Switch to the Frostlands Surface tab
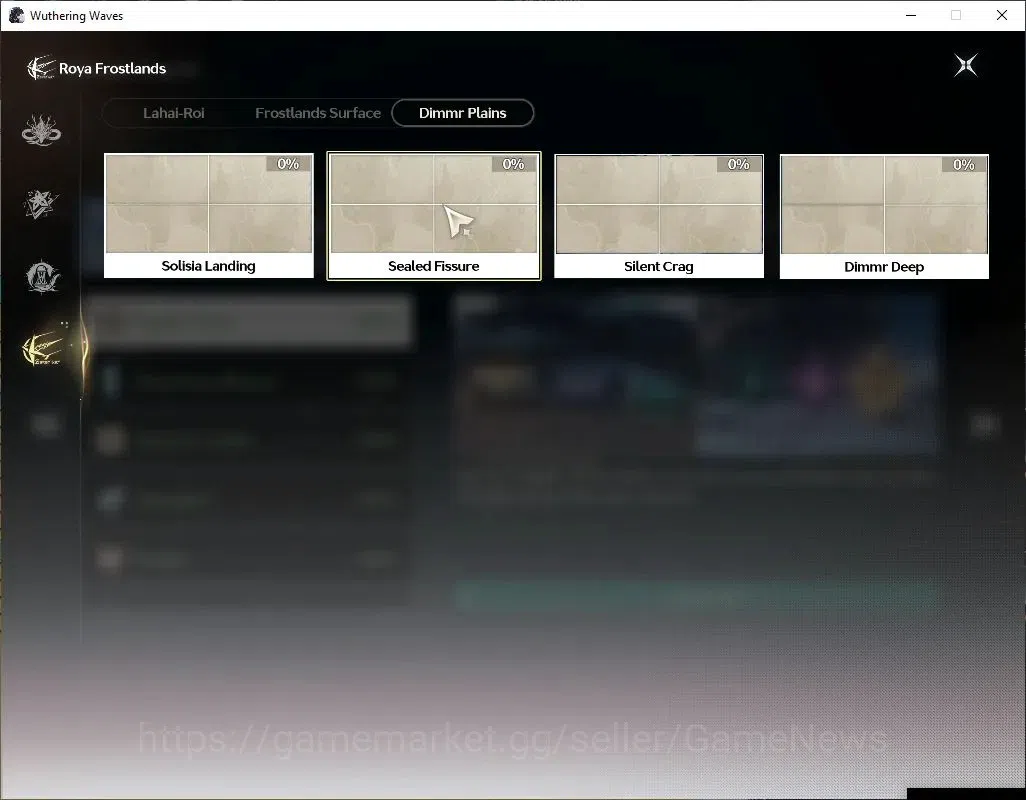Image resolution: width=1026 pixels, height=800 pixels. tap(318, 113)
